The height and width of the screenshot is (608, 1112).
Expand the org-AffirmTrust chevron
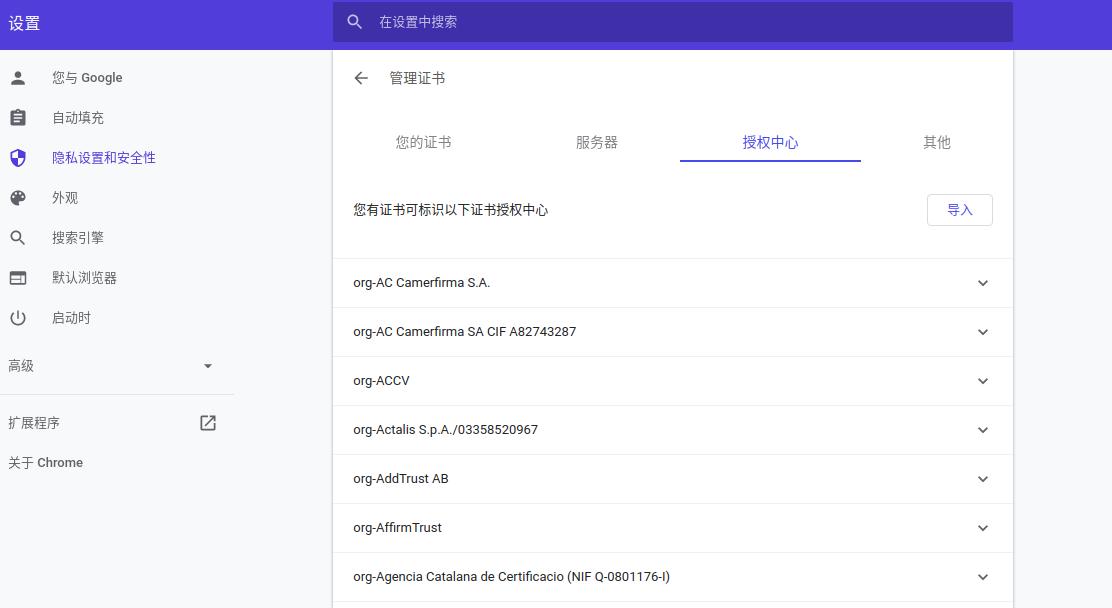tap(983, 528)
